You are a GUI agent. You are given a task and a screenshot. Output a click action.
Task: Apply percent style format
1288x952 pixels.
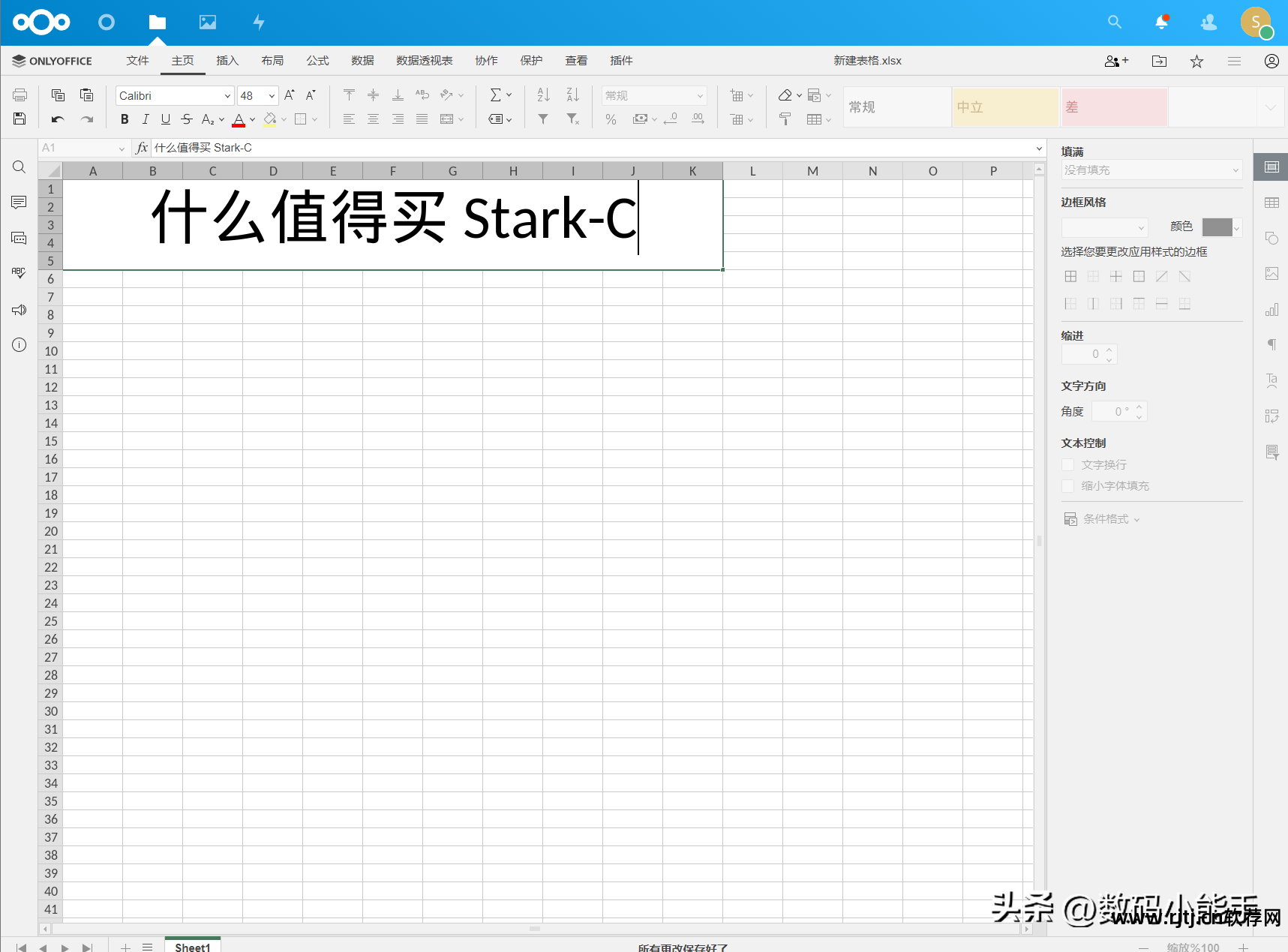point(611,119)
